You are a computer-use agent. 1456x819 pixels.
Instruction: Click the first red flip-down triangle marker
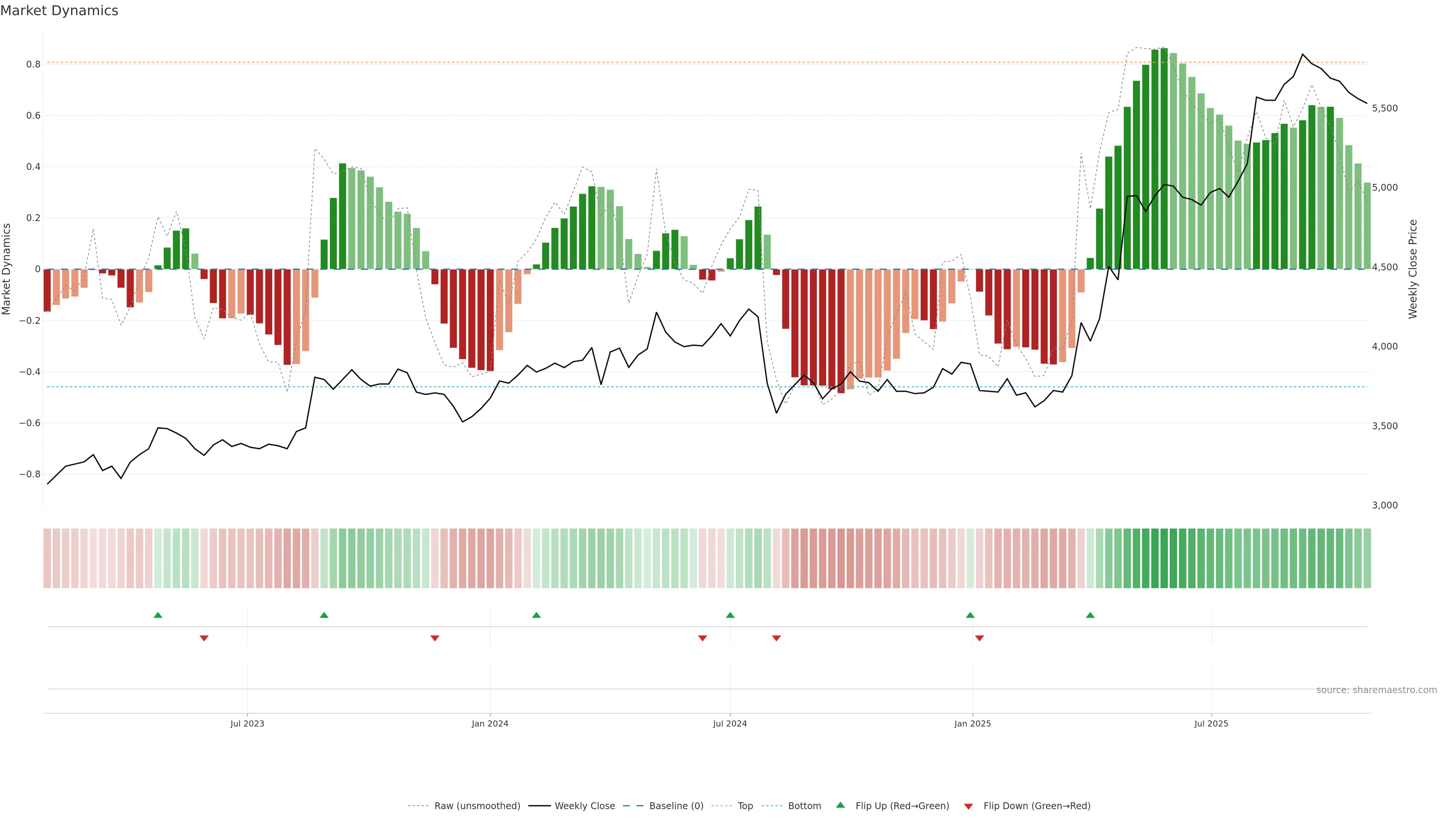[x=204, y=638]
